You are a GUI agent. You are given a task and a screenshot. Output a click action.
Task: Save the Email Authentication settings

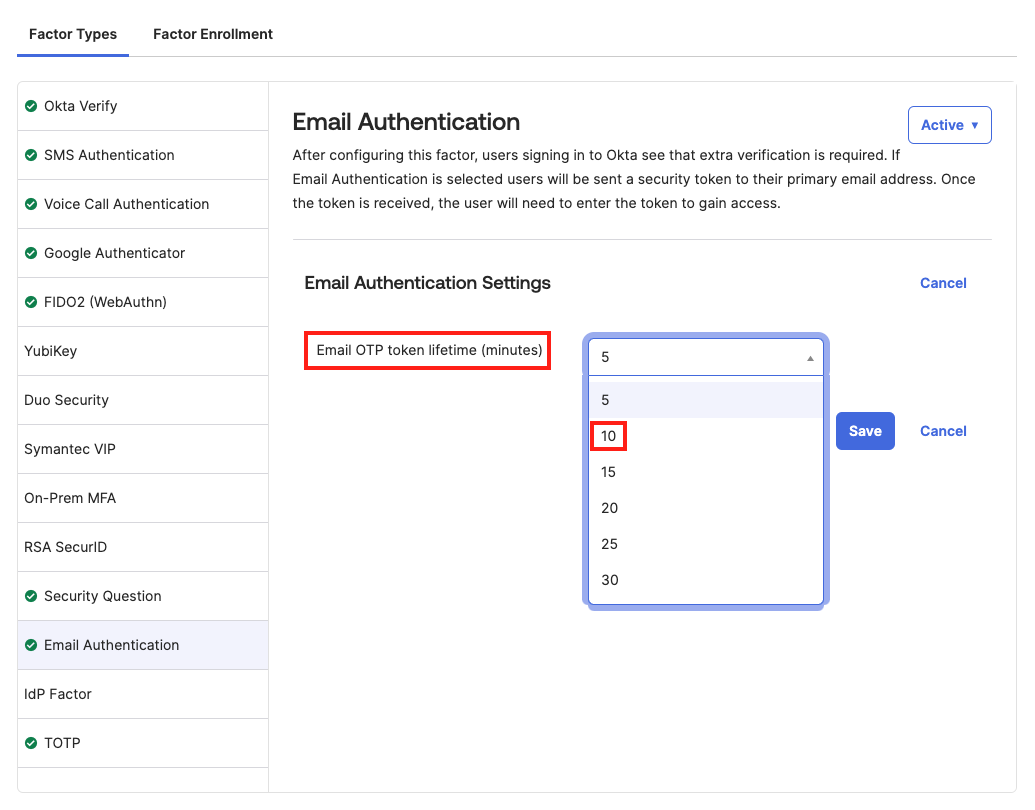pyautogui.click(x=864, y=430)
